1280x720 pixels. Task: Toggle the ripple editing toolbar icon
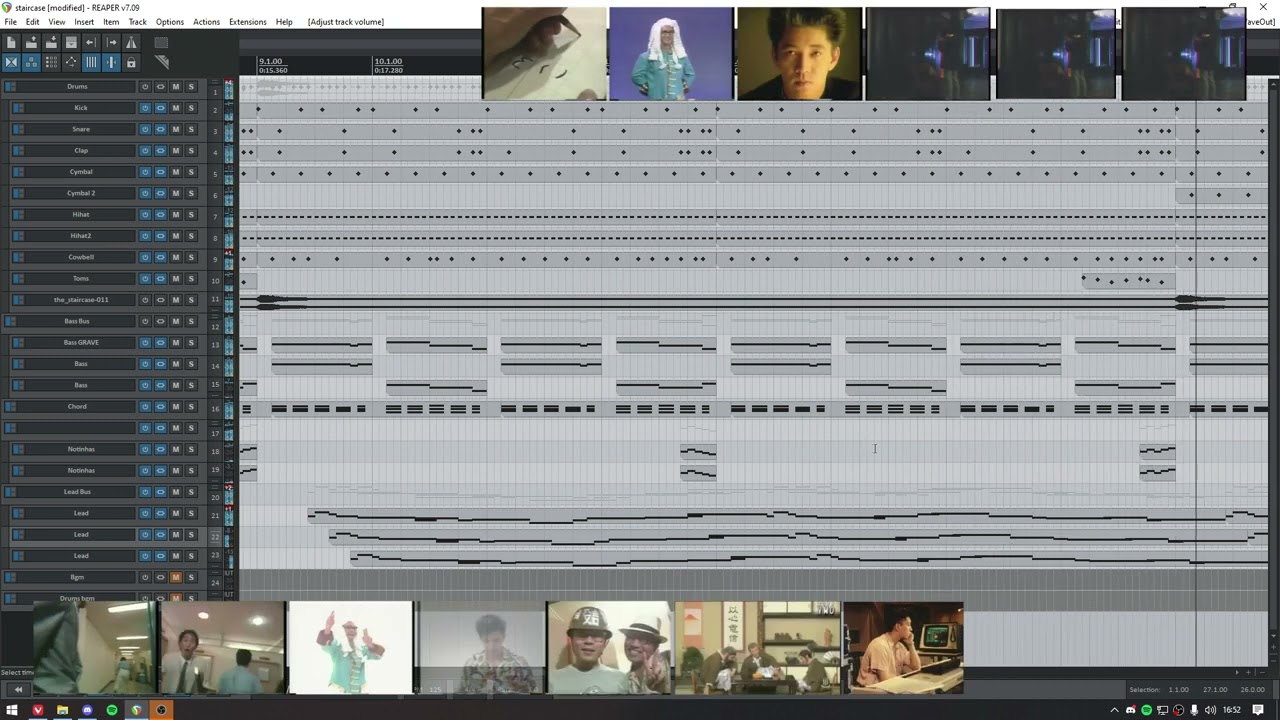(51, 62)
